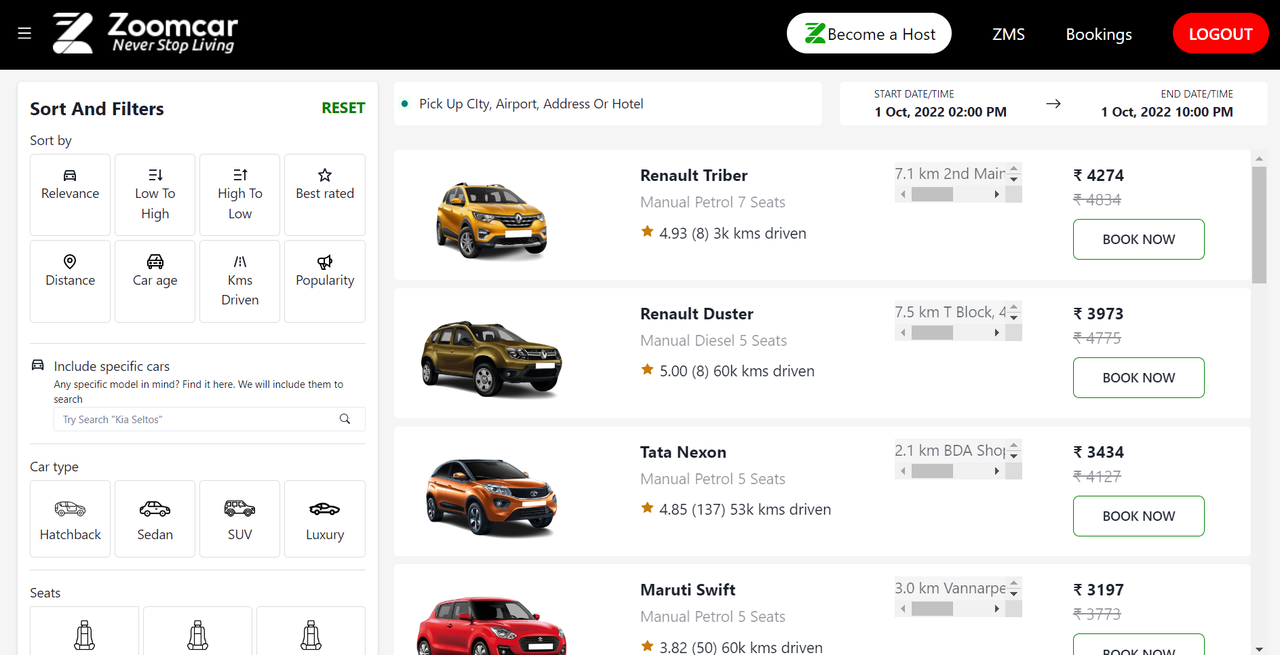
Task: Click the results list vertical scrollbar
Action: [x=1259, y=224]
